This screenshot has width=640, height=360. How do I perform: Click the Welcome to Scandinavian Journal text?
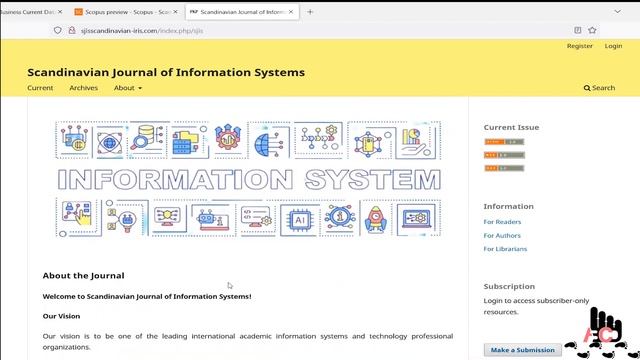click(147, 297)
